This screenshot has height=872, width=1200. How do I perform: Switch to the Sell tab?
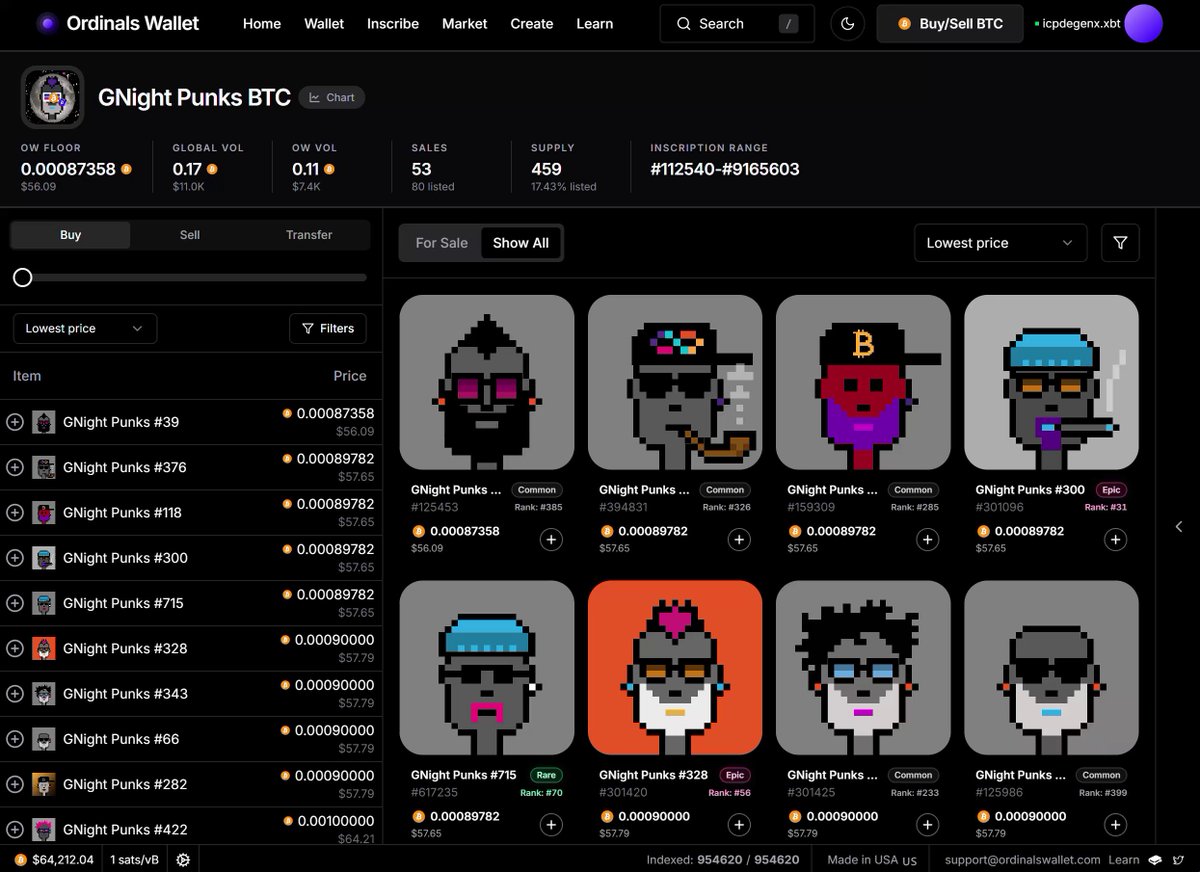pos(190,235)
